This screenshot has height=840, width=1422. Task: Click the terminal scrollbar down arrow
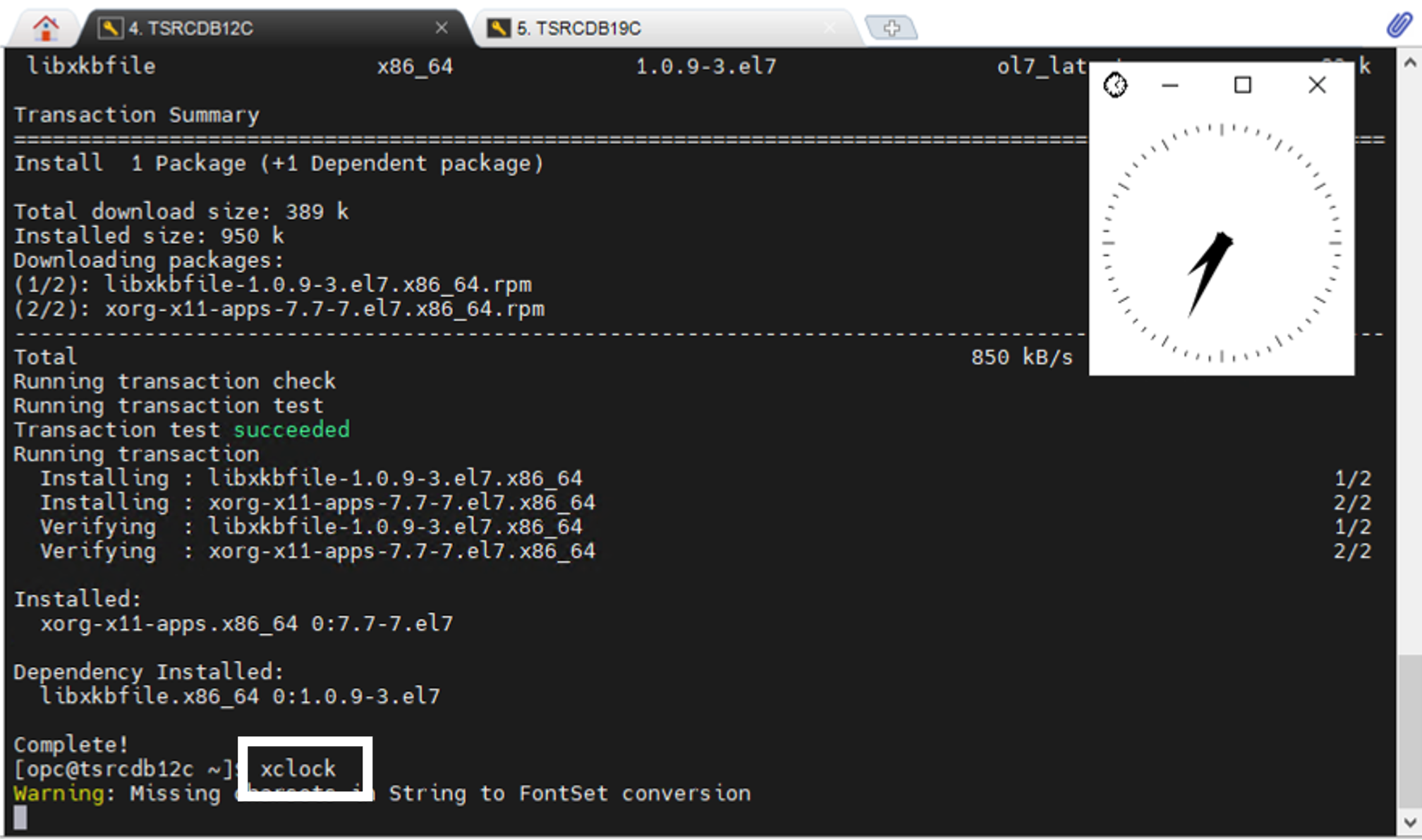pyautogui.click(x=1410, y=822)
